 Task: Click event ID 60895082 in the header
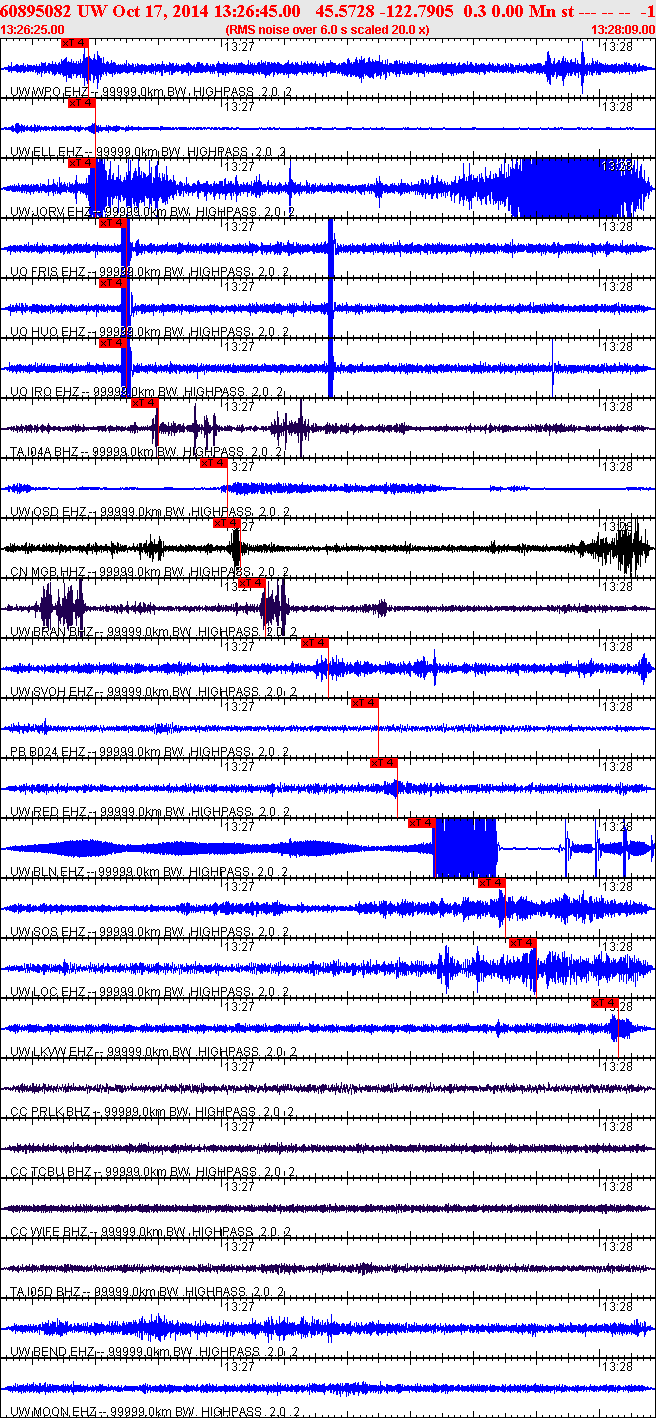[x=36, y=10]
